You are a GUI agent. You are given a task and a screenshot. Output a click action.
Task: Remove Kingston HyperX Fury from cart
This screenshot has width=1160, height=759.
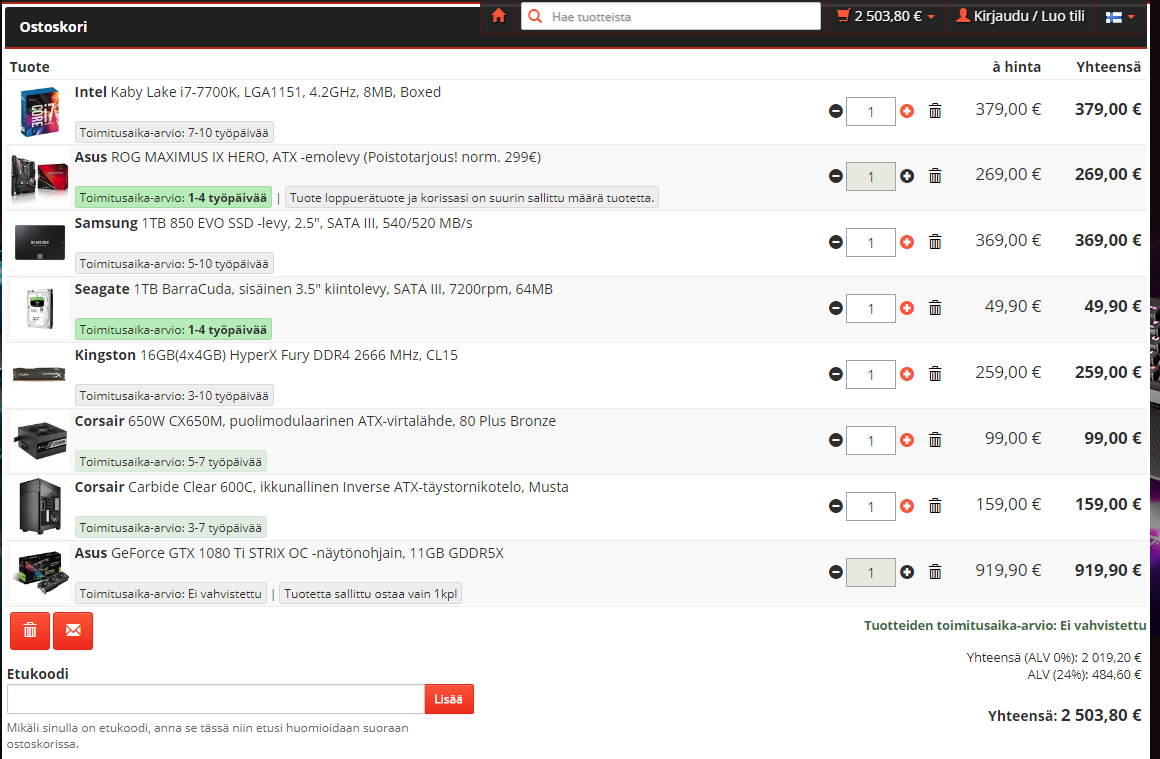935,374
